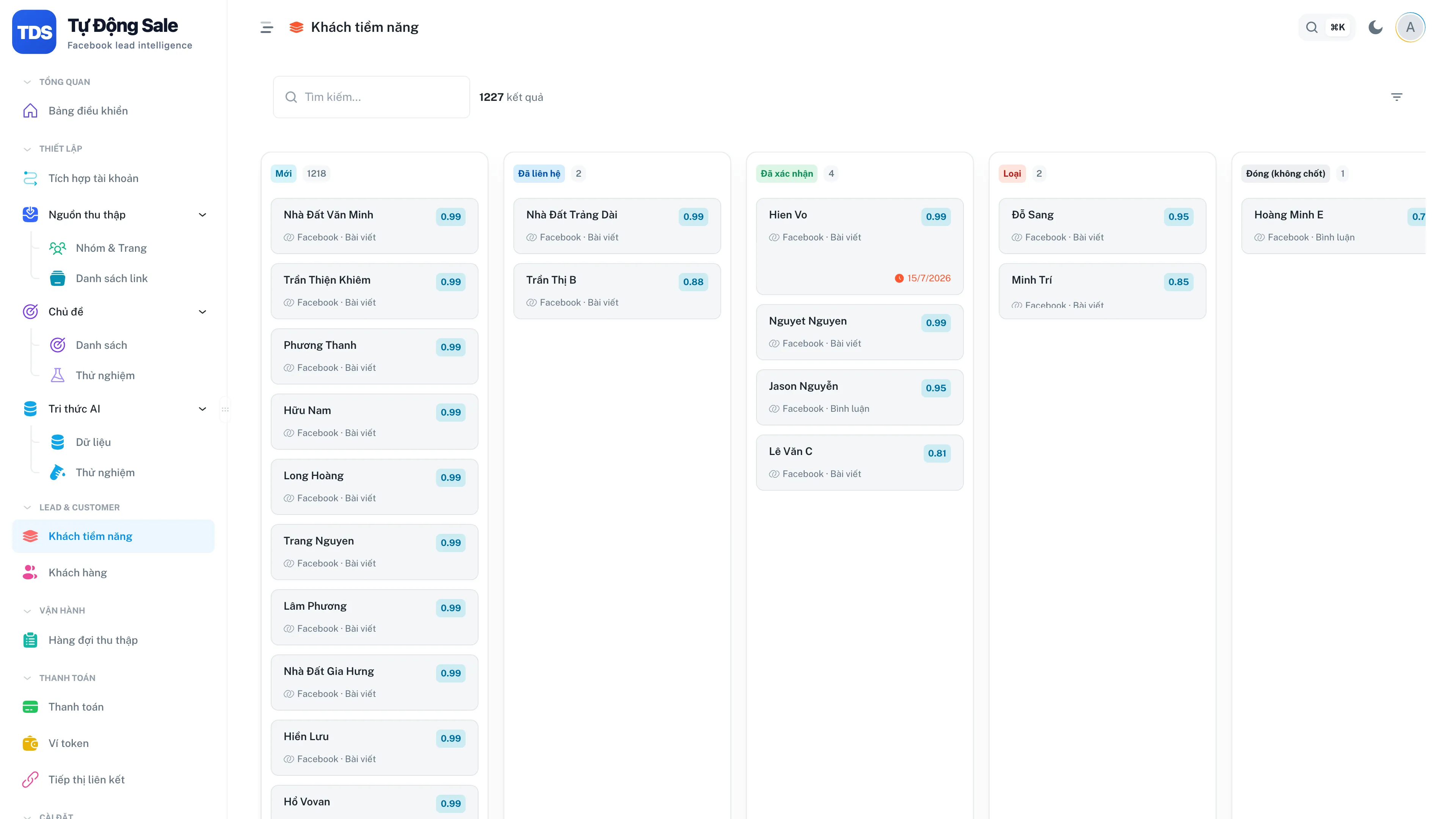Open Hàng đợi thu thập clipboard icon
The image size is (1456, 819).
pos(30,640)
